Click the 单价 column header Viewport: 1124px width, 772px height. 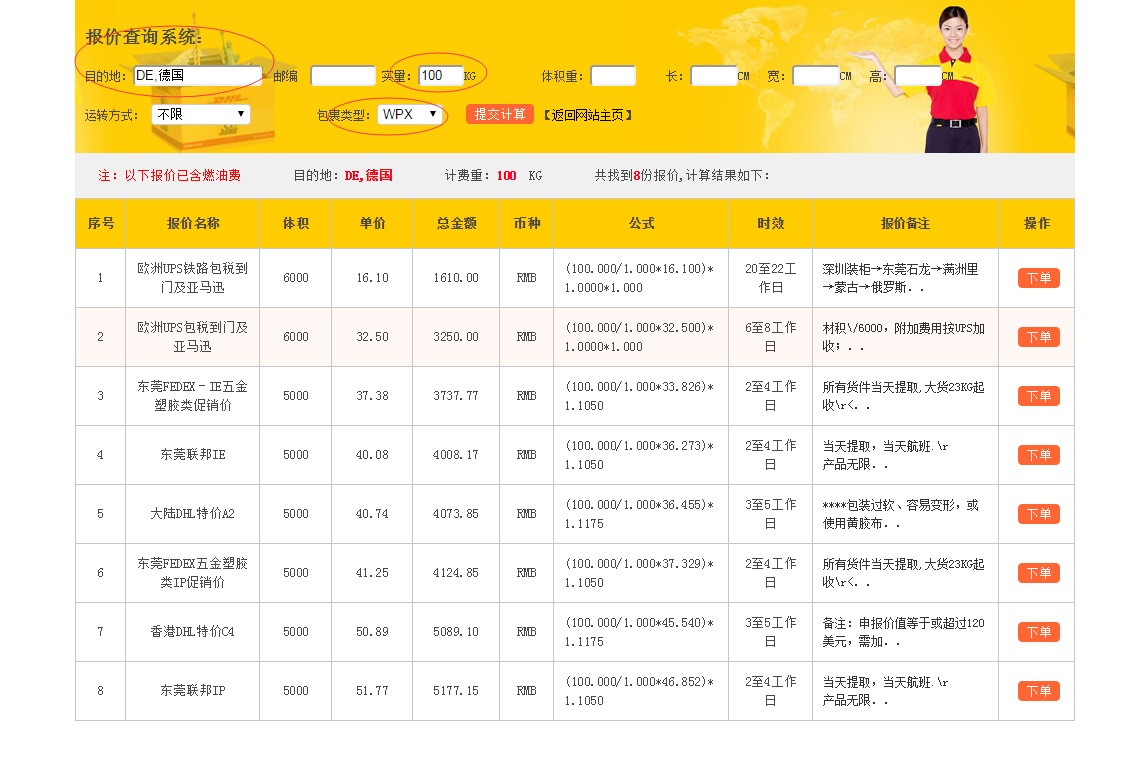click(372, 224)
